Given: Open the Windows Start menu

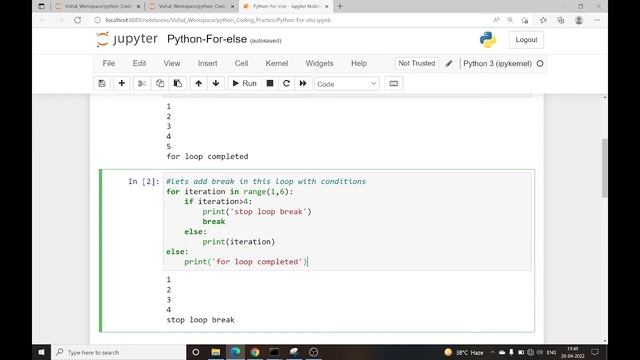Looking at the screenshot, I should tap(41, 352).
